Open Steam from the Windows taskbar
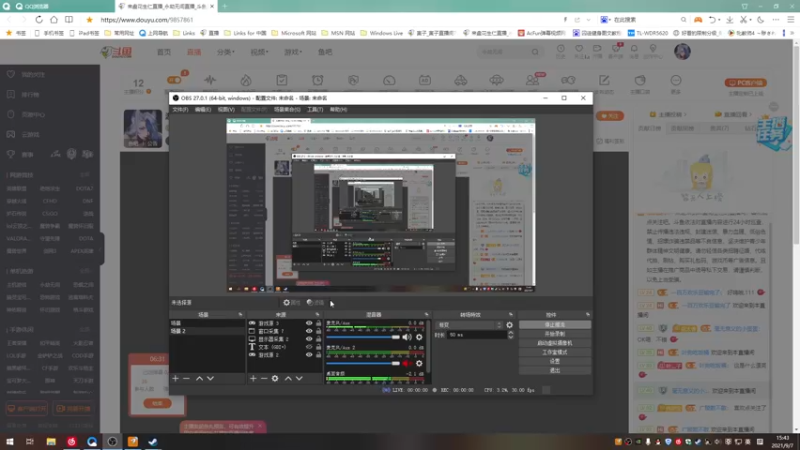Screen dimensions: 800x450 153,442
